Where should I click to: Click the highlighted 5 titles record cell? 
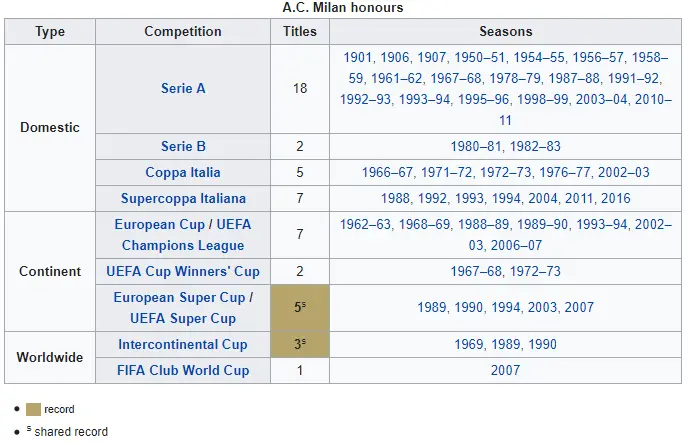299,308
